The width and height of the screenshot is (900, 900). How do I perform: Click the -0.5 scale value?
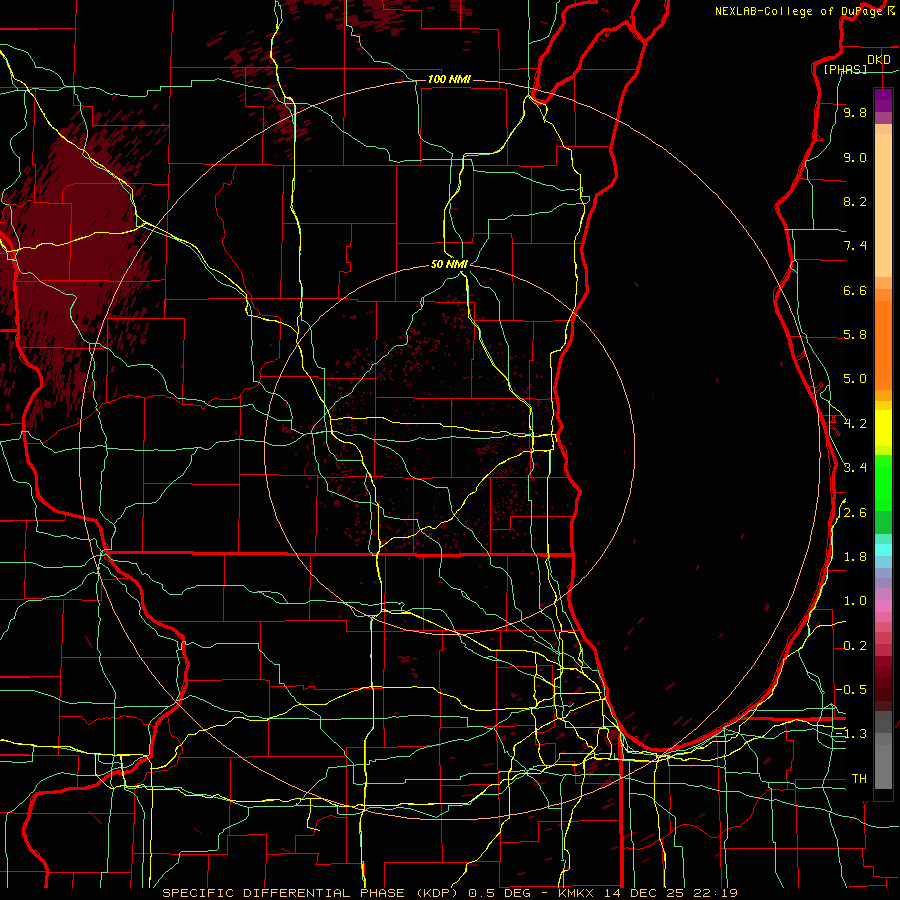(851, 690)
